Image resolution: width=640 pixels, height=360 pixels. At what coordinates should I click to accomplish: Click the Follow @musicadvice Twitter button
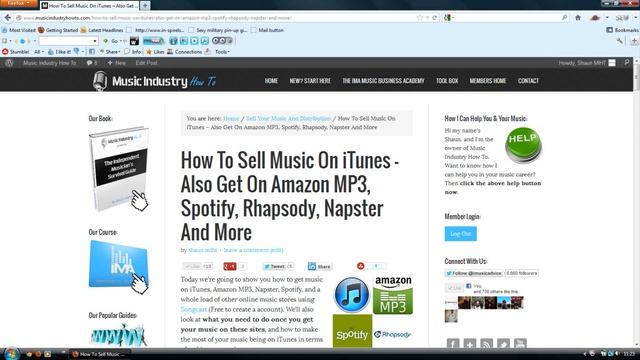coord(473,273)
